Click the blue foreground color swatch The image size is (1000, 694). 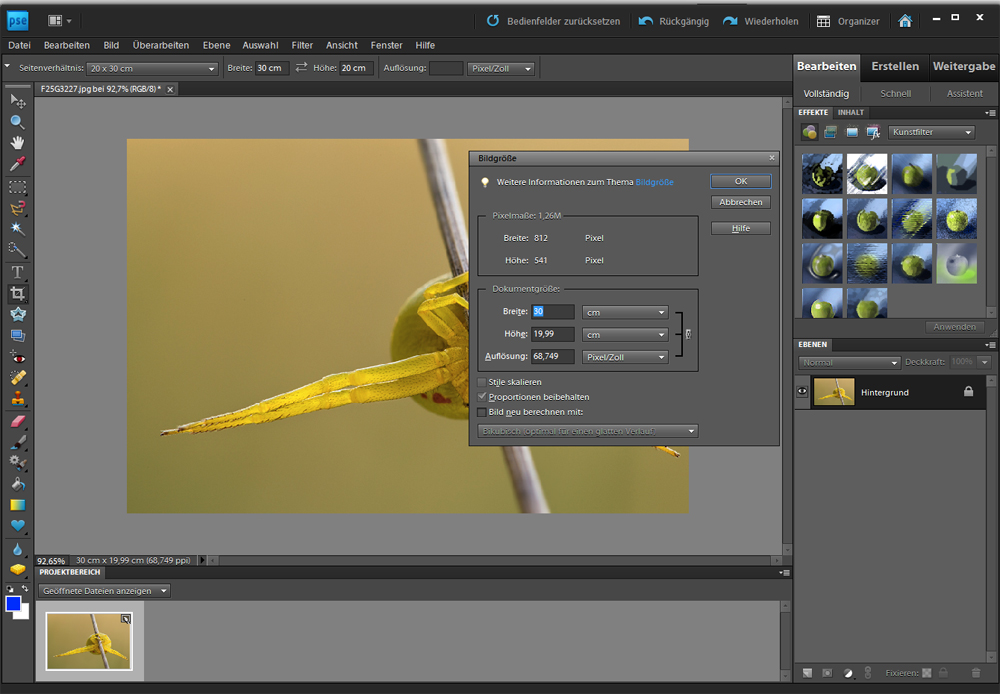tap(13, 603)
